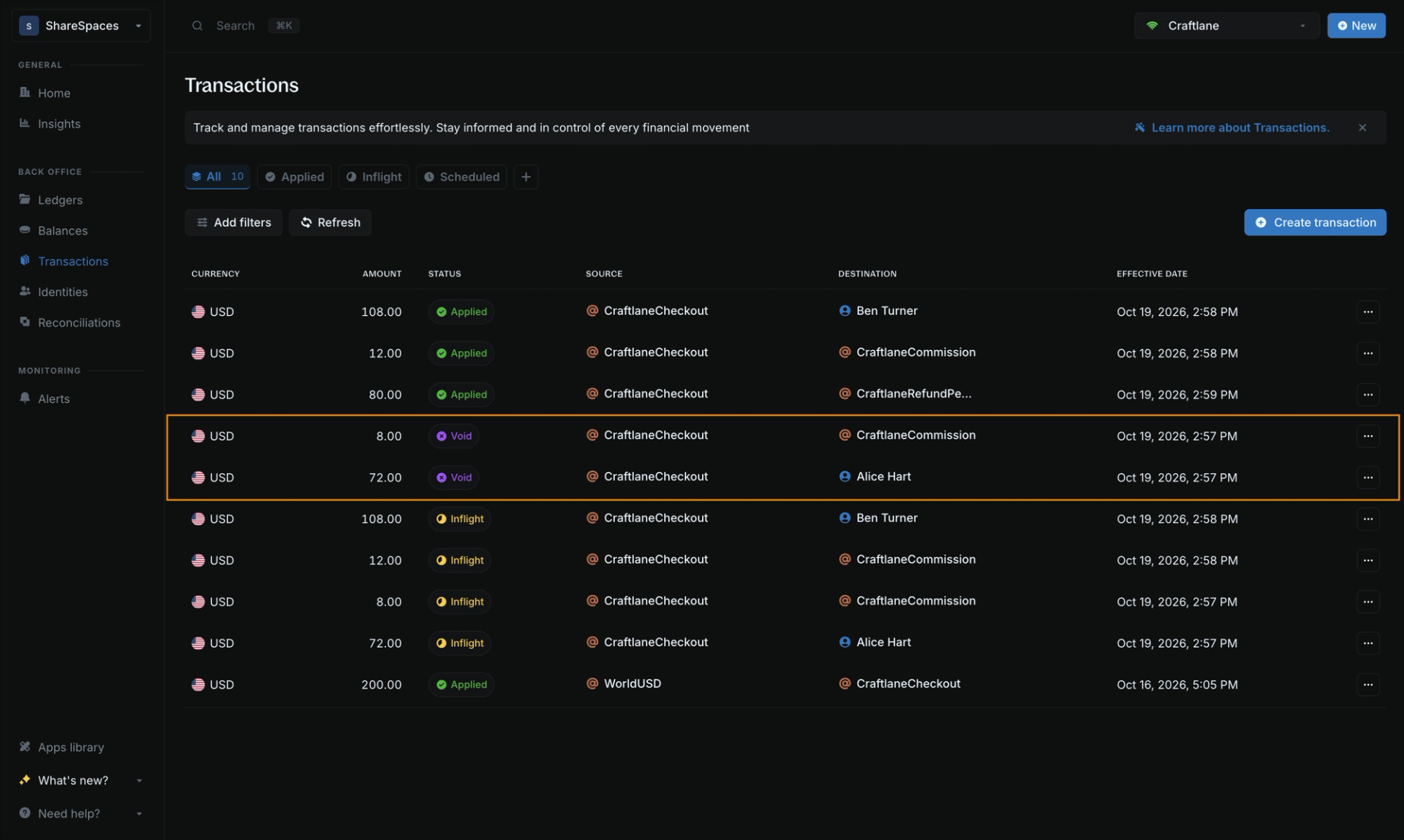Switch to the Inflight tab

tap(374, 177)
